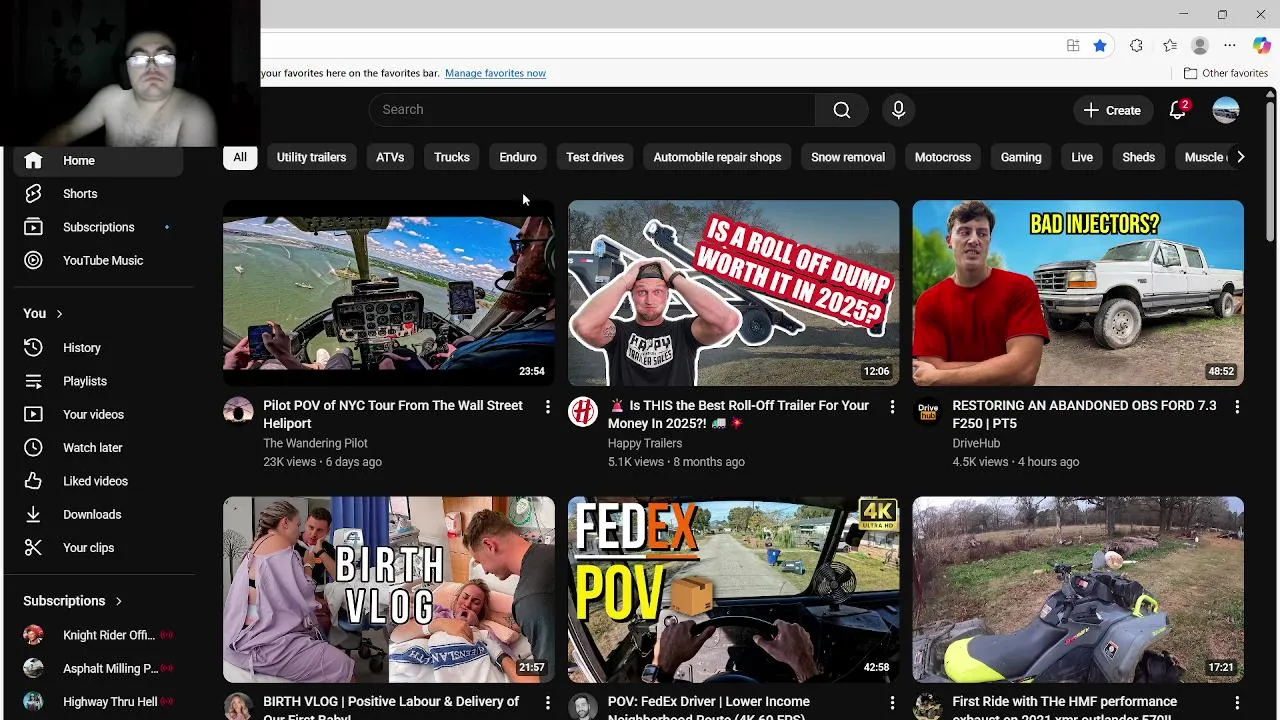Click the Home icon in sidebar
This screenshot has width=1280, height=720.
[x=33, y=160]
